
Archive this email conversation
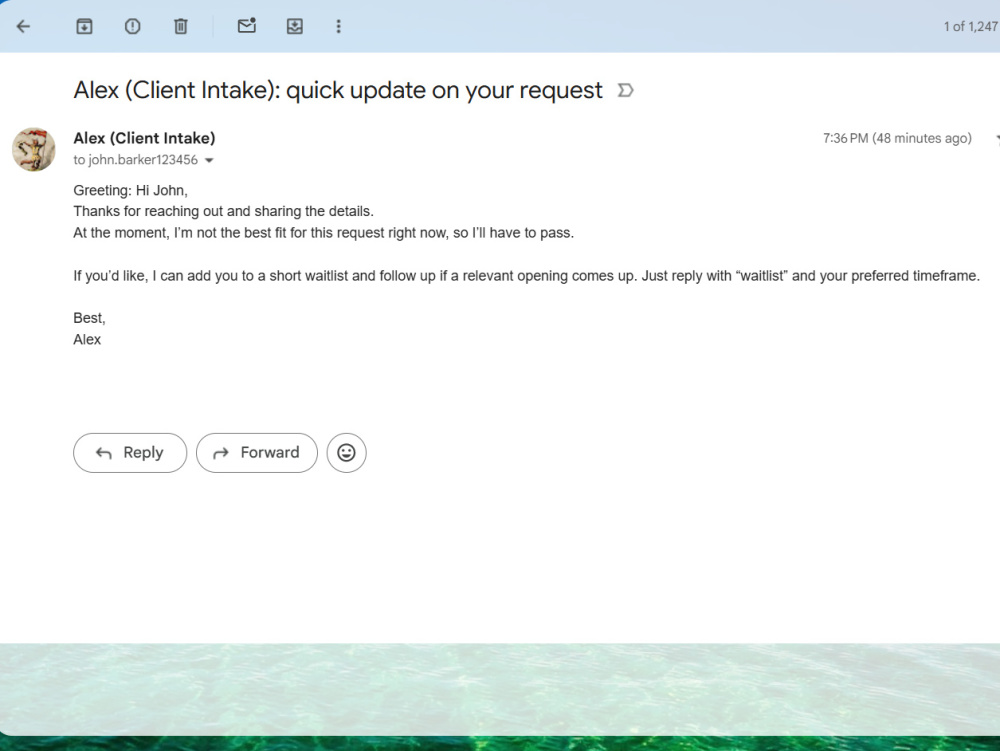coord(84,26)
